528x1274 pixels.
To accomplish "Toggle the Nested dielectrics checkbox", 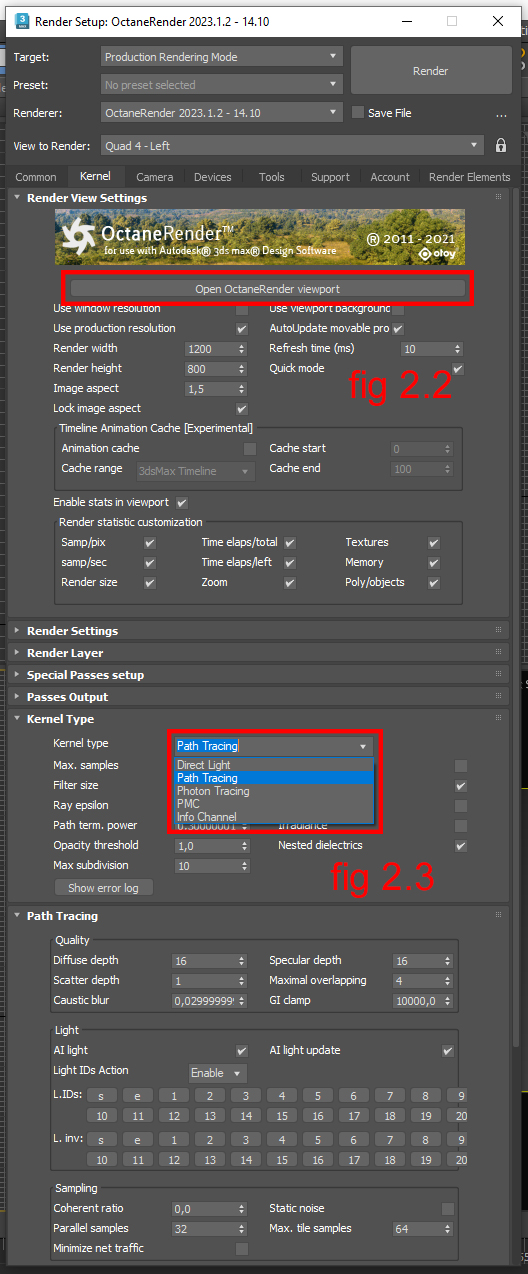I will click(461, 846).
